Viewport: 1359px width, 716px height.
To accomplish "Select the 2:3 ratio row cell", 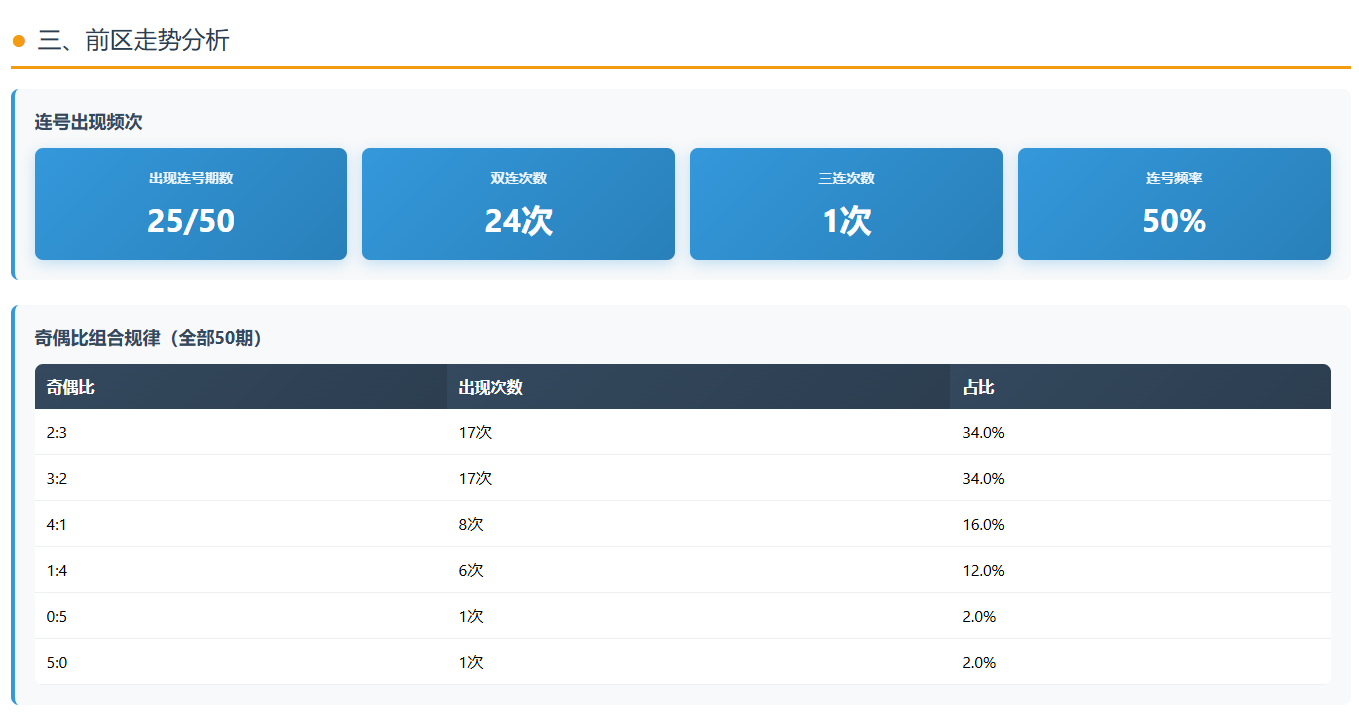I will tap(57, 433).
